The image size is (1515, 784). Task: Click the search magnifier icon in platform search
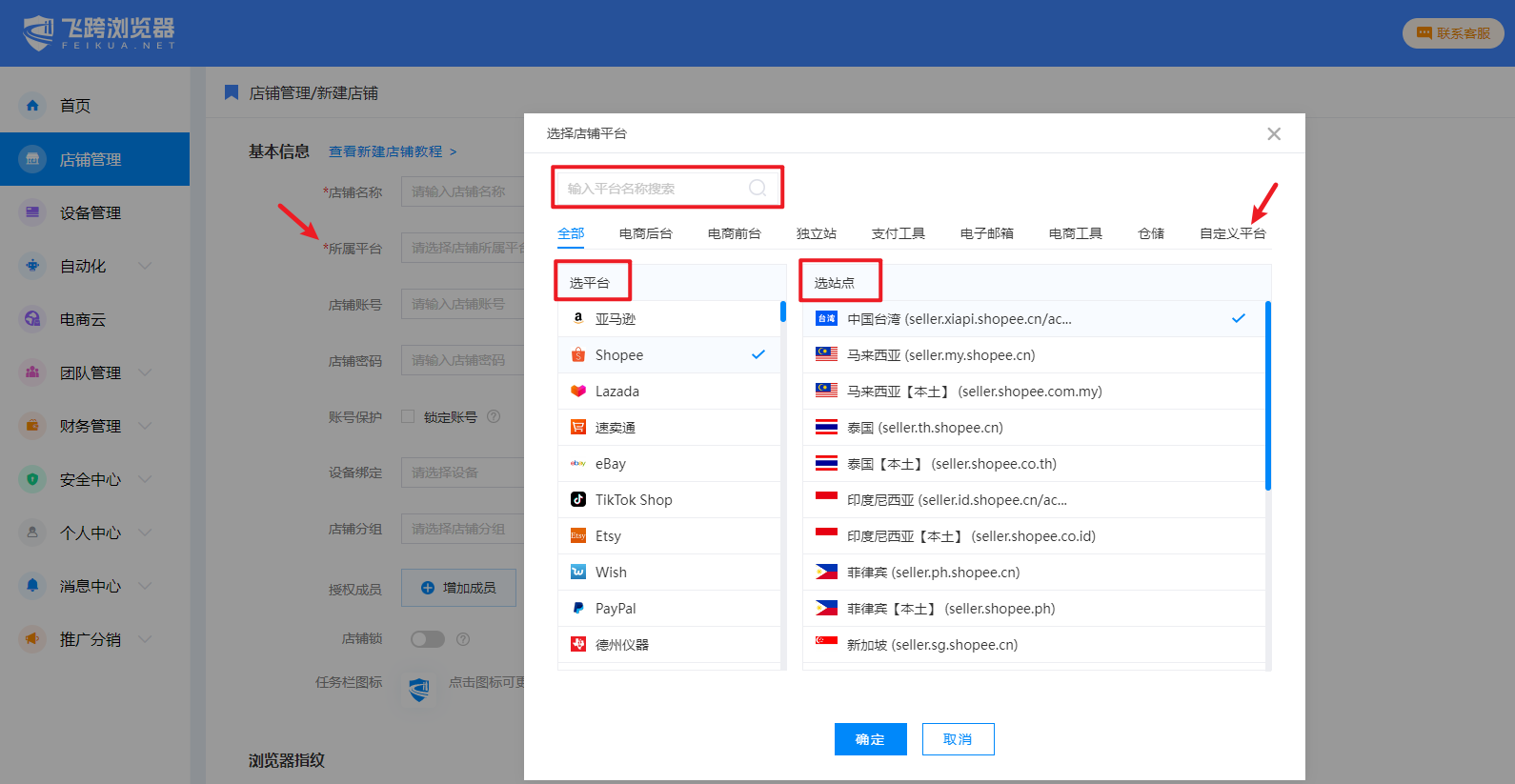pyautogui.click(x=757, y=188)
